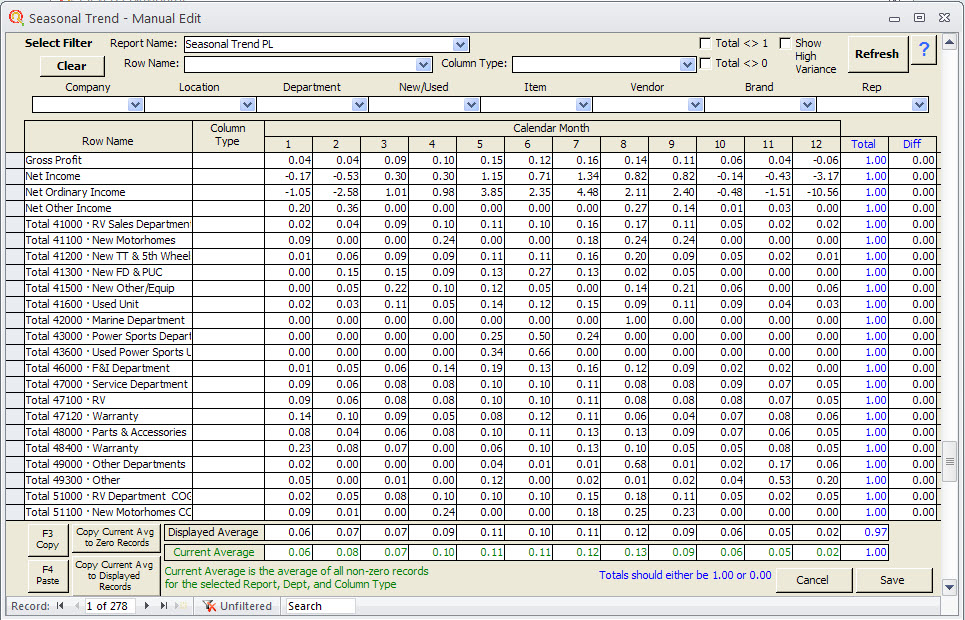This screenshot has width=965, height=620.
Task: Click Net Ordinary Income month 12 value -10.56
Action: click(x=817, y=192)
